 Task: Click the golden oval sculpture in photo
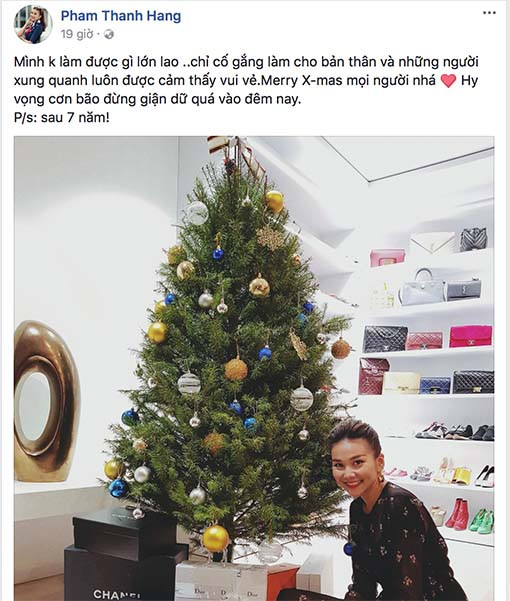[47, 401]
